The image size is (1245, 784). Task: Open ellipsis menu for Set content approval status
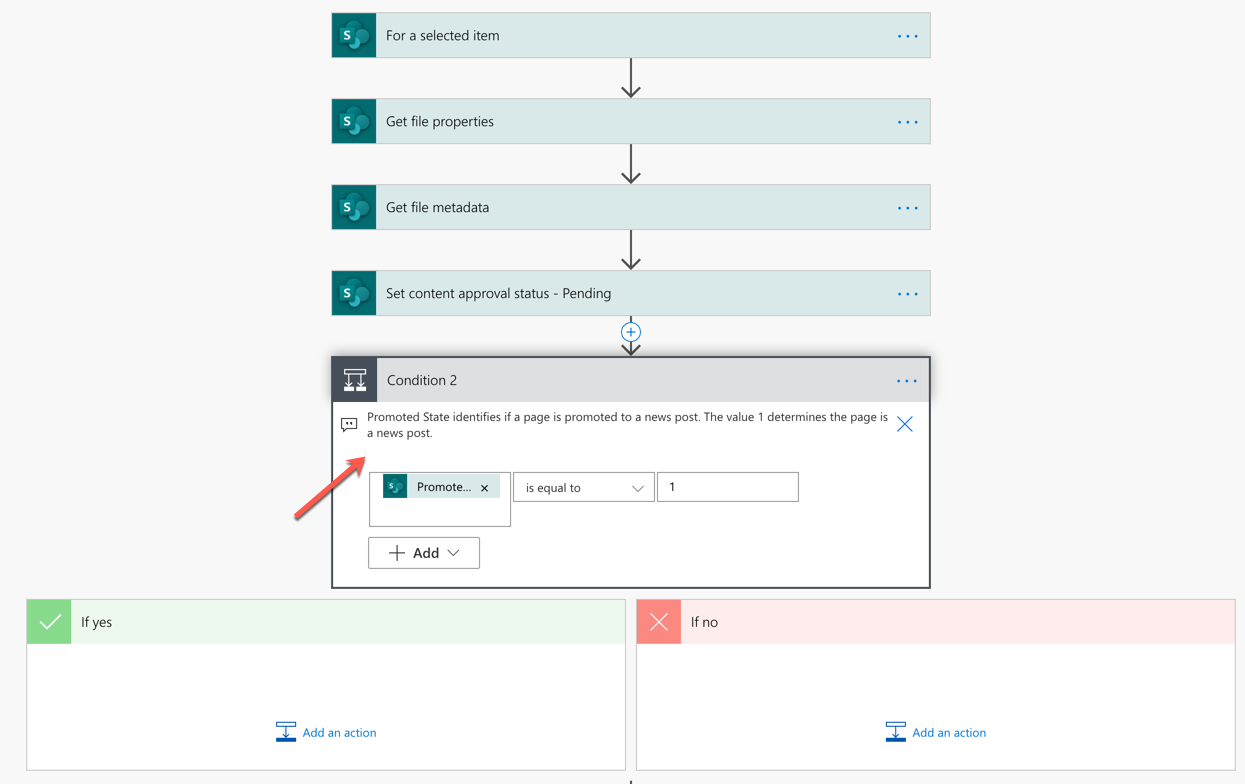(x=907, y=294)
